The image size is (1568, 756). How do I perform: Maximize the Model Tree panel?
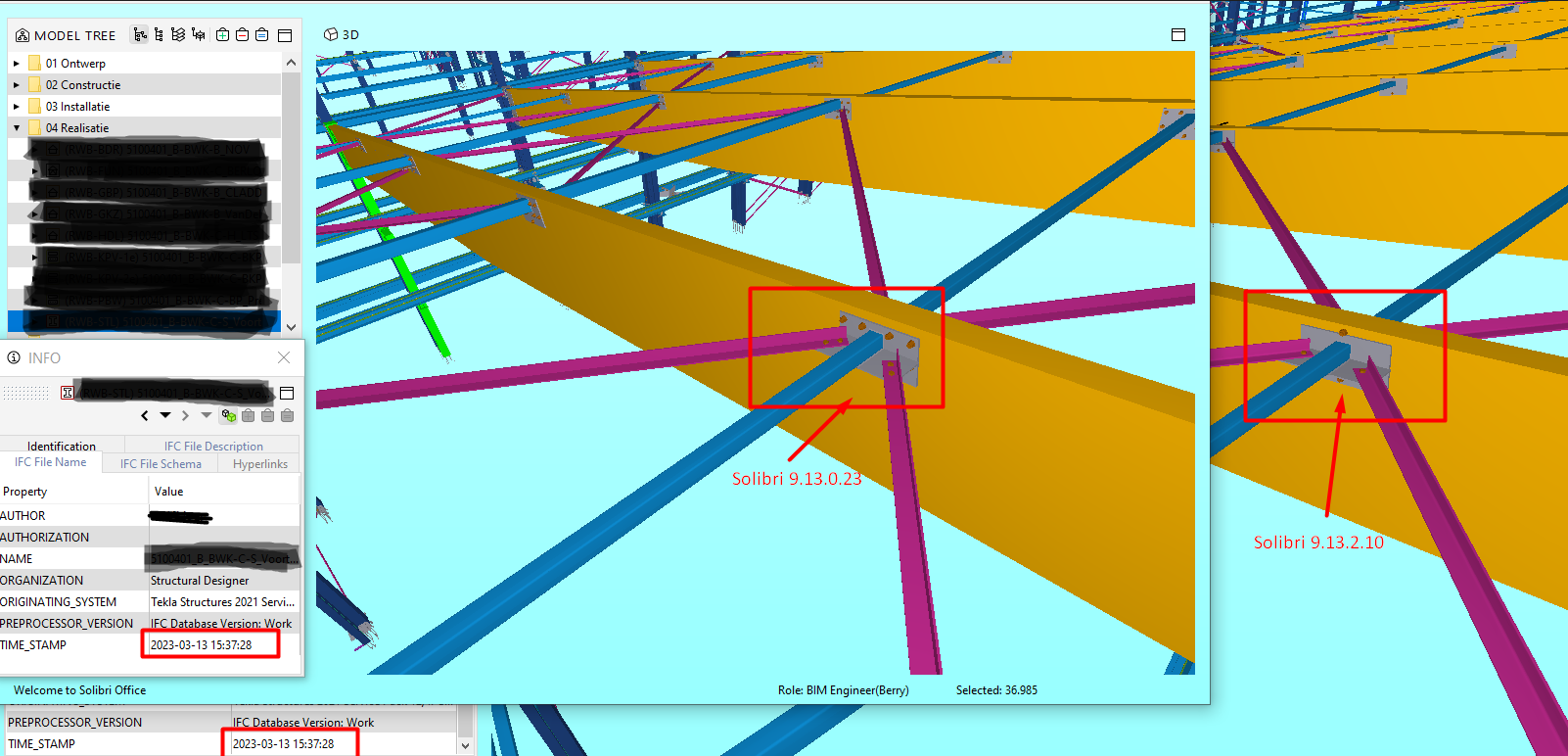tap(285, 35)
